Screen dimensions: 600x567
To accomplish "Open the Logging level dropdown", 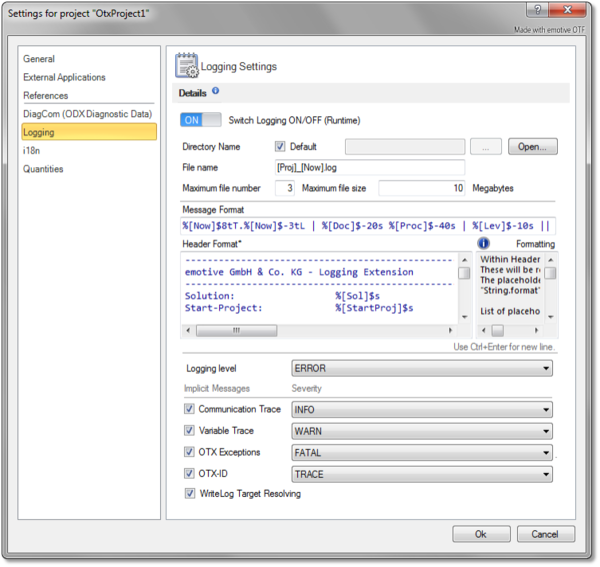I will click(421, 368).
